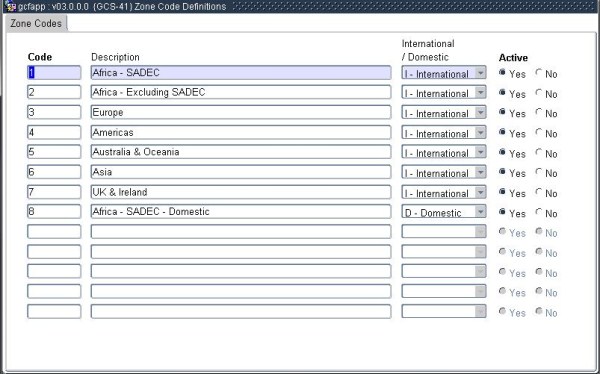
Task: Set Active to Yes for UK & Ireland
Action: point(502,191)
